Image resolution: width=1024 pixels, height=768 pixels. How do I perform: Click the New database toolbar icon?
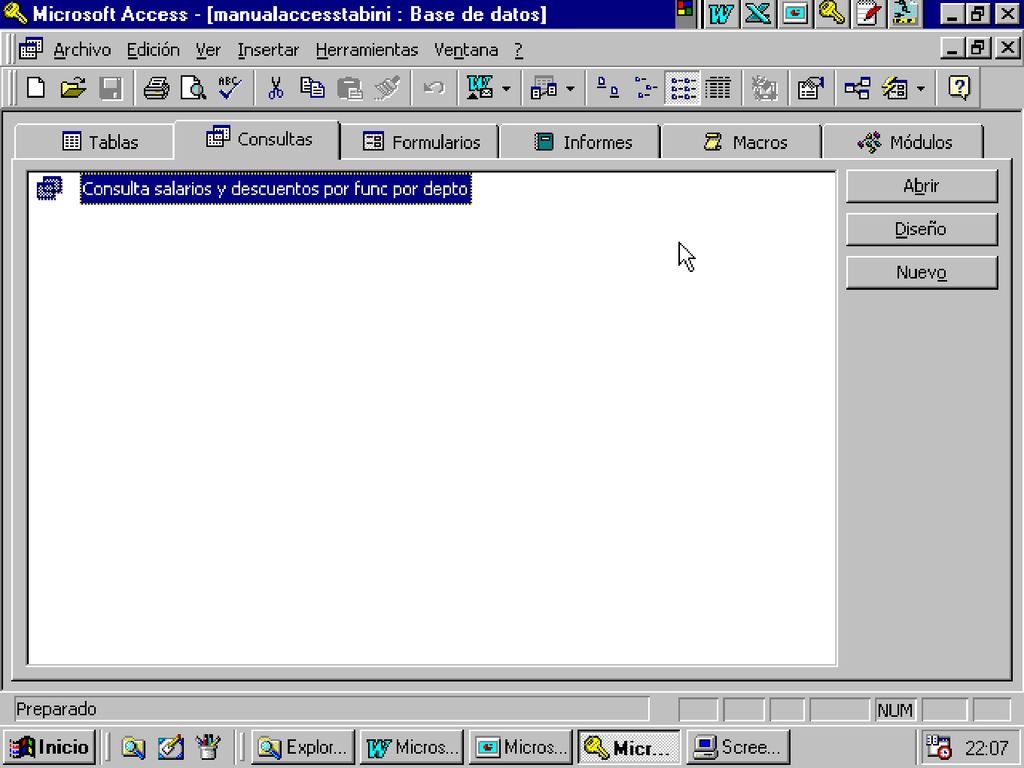[x=36, y=88]
